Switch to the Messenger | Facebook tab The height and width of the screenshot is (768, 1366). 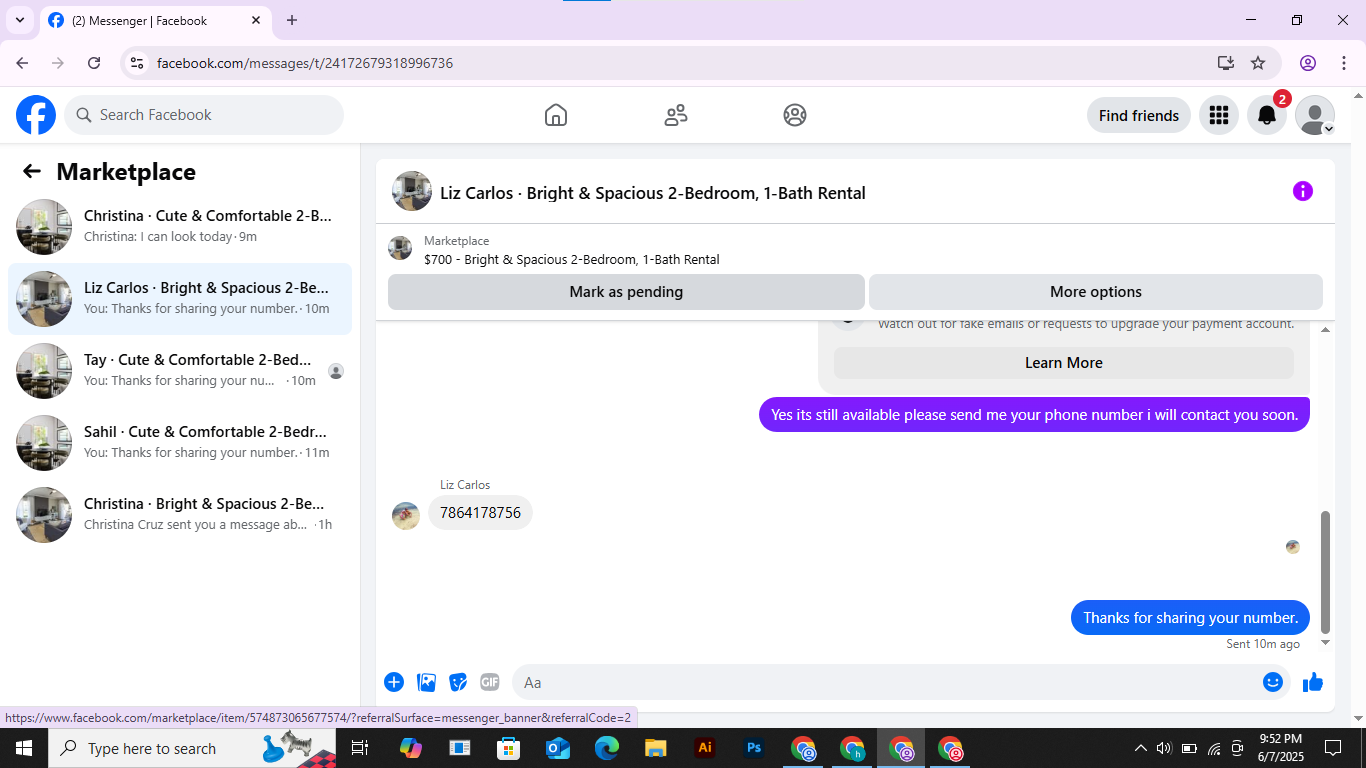point(155,20)
